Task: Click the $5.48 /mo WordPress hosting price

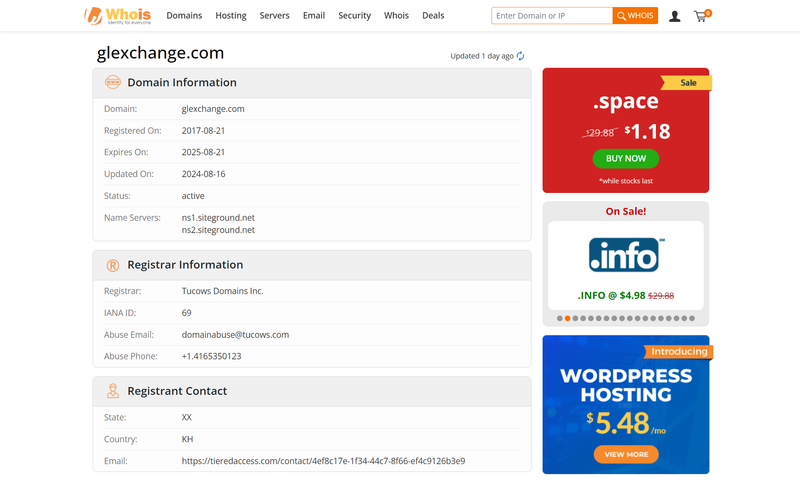Action: pyautogui.click(x=626, y=423)
